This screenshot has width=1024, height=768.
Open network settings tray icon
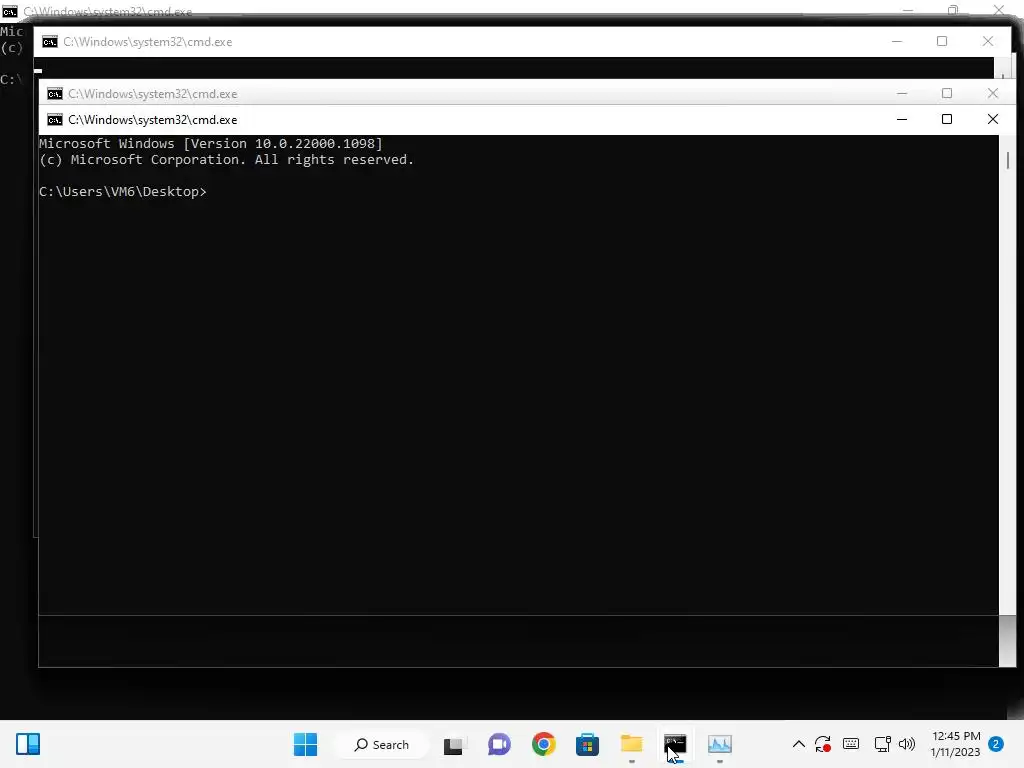click(882, 744)
